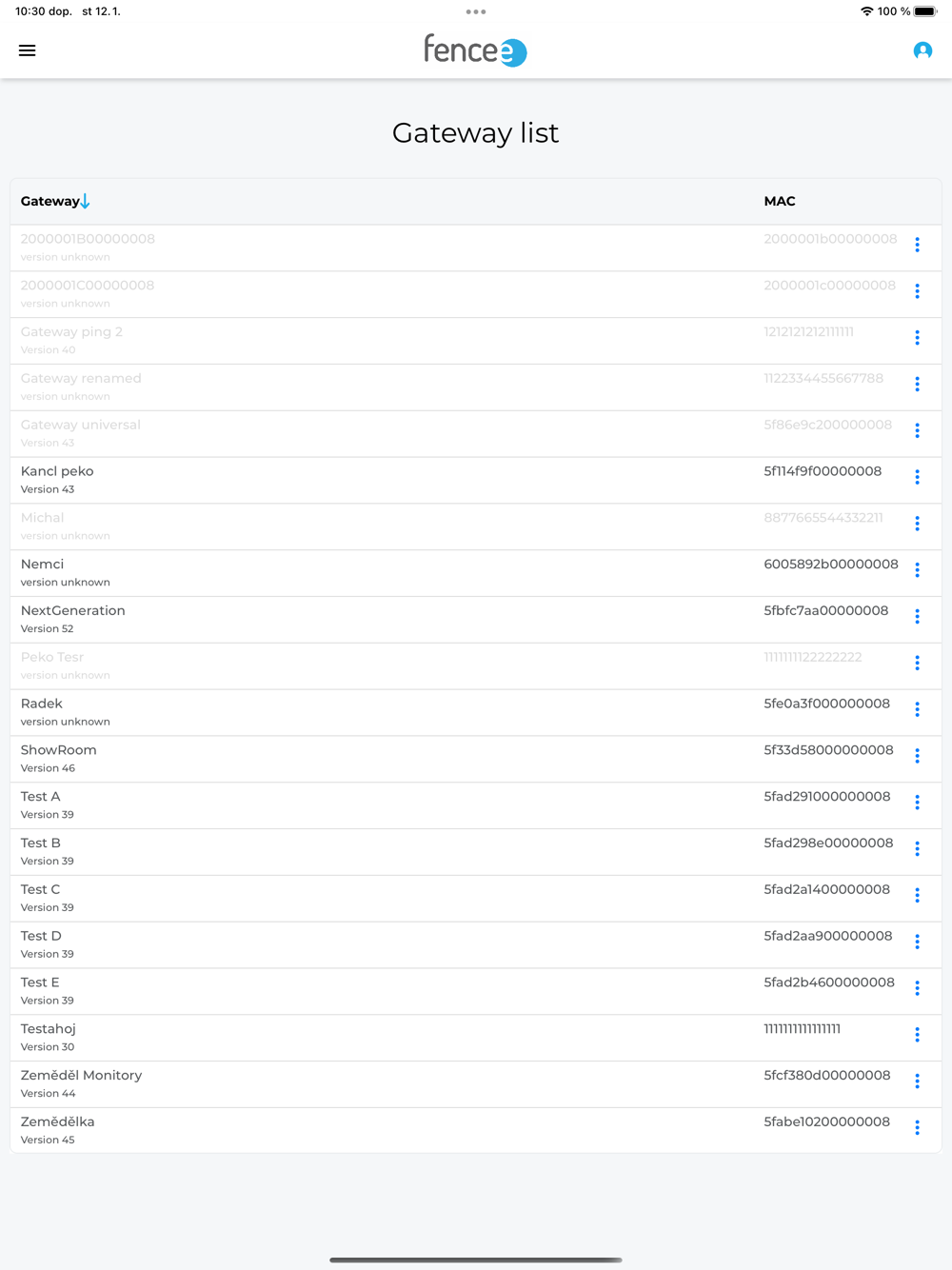
Task: Open the user profile account icon
Action: pos(922,50)
